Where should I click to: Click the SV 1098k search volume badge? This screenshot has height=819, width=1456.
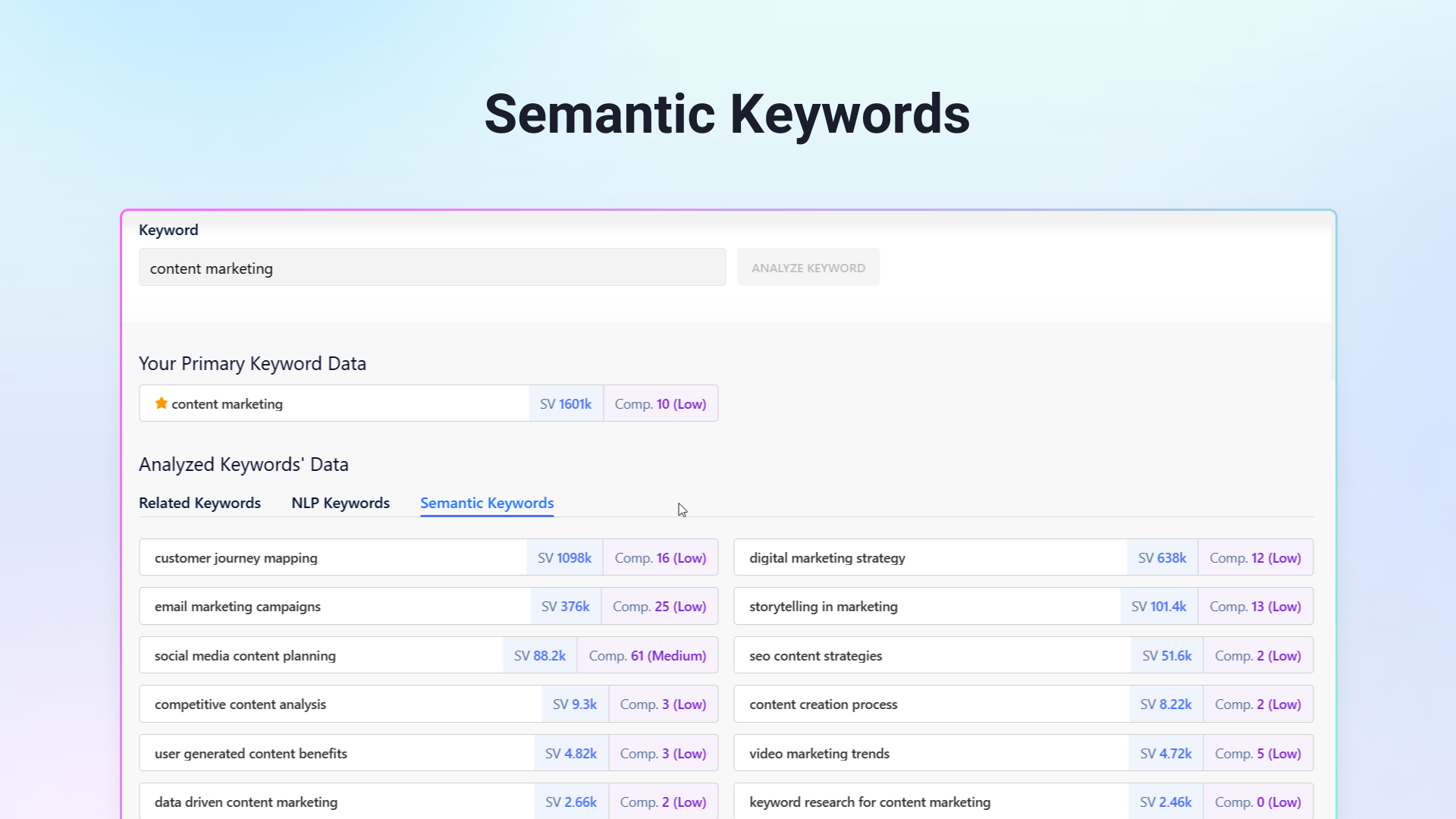[564, 558]
